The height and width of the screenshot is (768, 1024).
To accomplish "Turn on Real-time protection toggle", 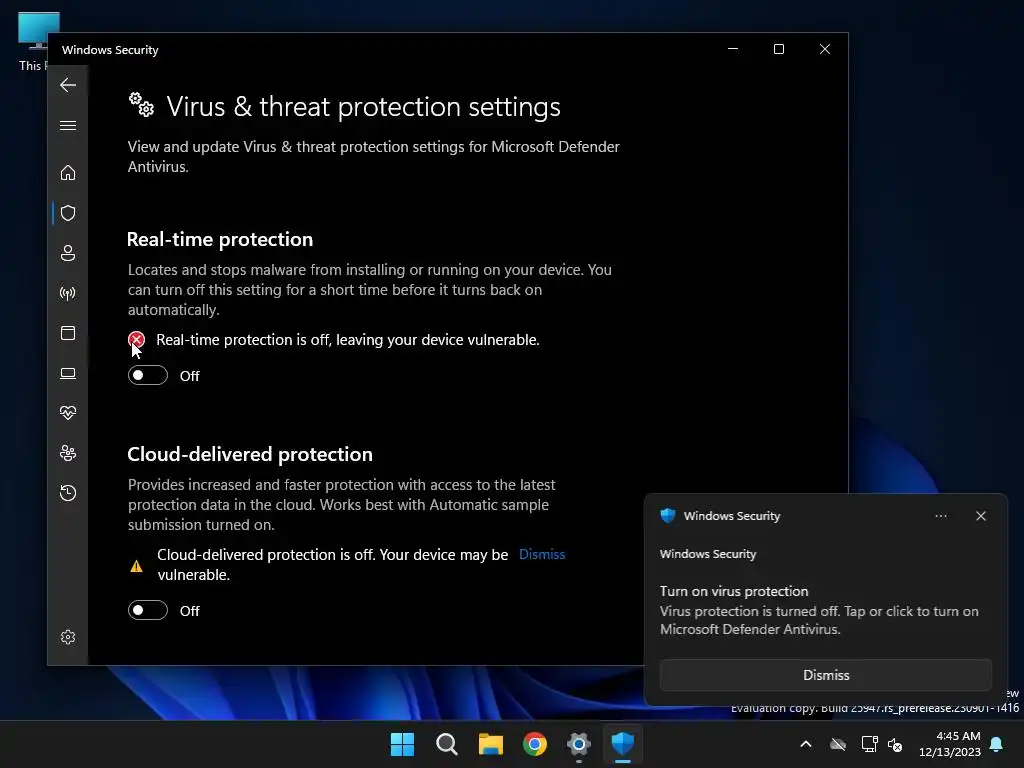I will (x=148, y=375).
